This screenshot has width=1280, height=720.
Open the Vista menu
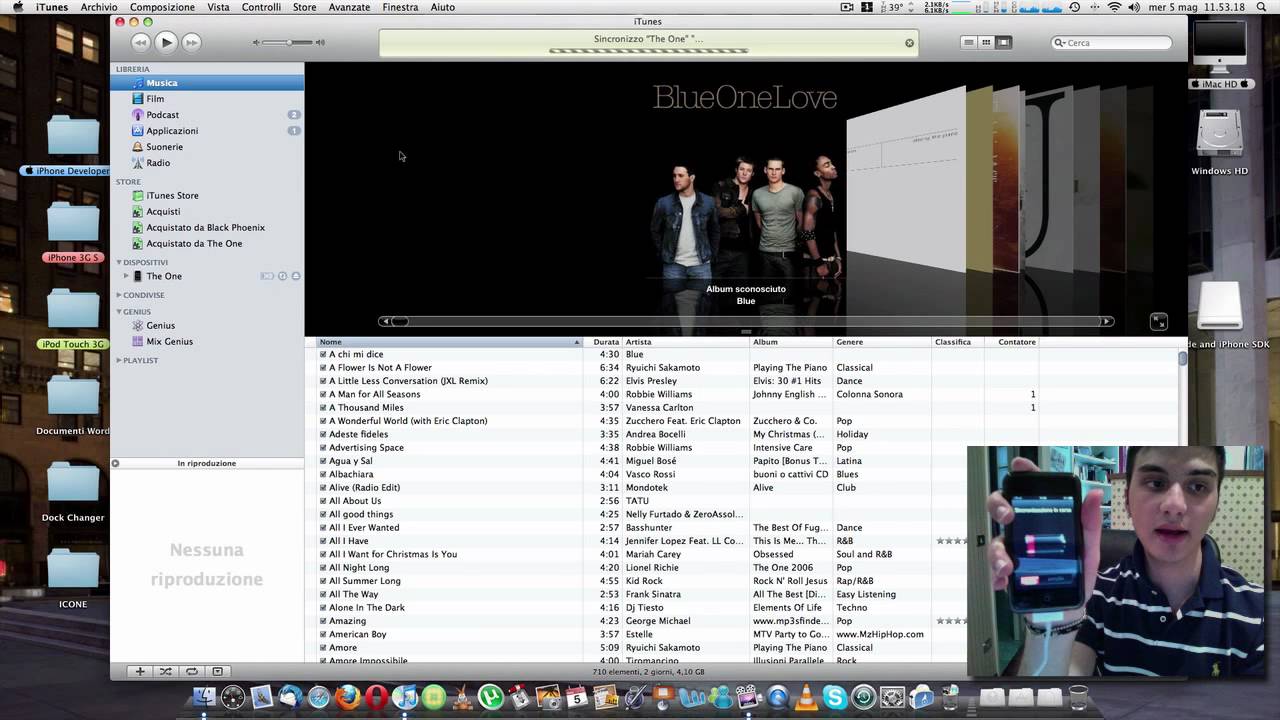tap(218, 7)
